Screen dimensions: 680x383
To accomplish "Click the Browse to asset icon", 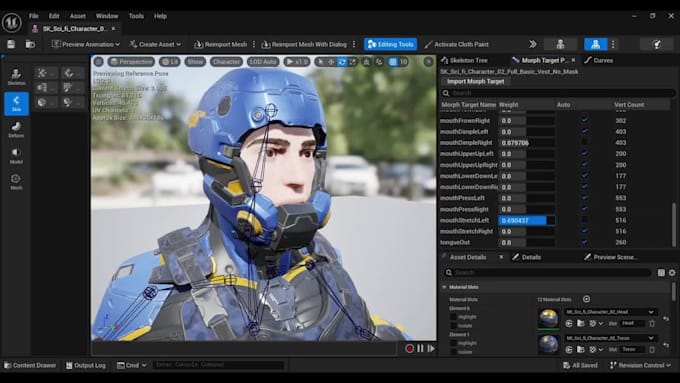I will coord(30,44).
